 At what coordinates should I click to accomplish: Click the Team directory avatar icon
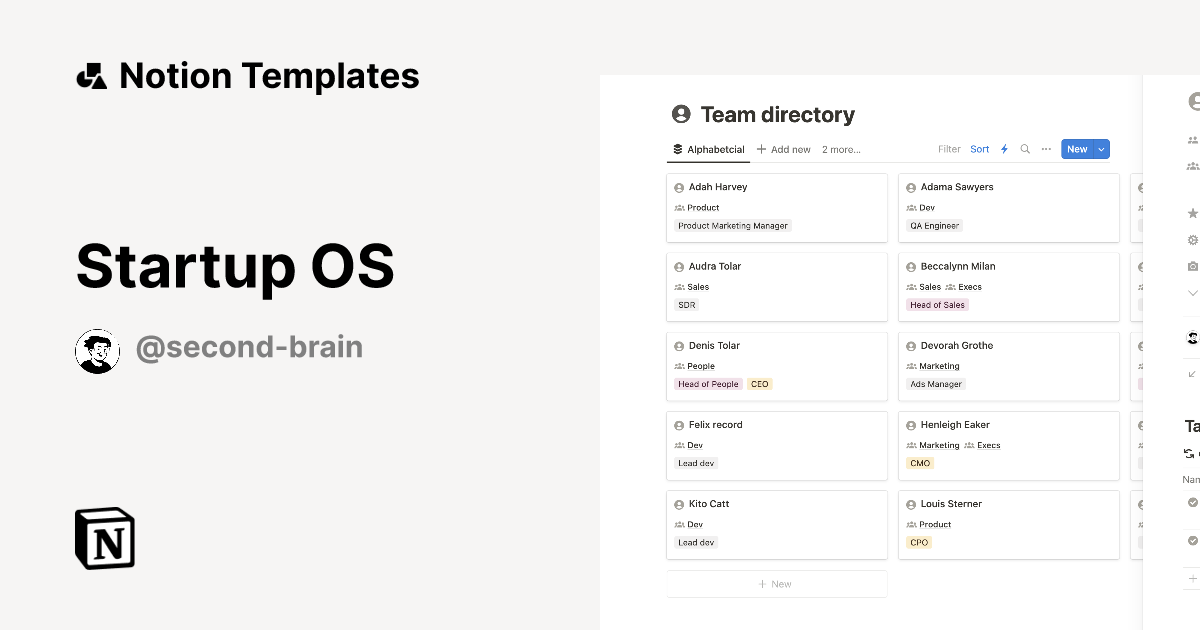pos(679,114)
